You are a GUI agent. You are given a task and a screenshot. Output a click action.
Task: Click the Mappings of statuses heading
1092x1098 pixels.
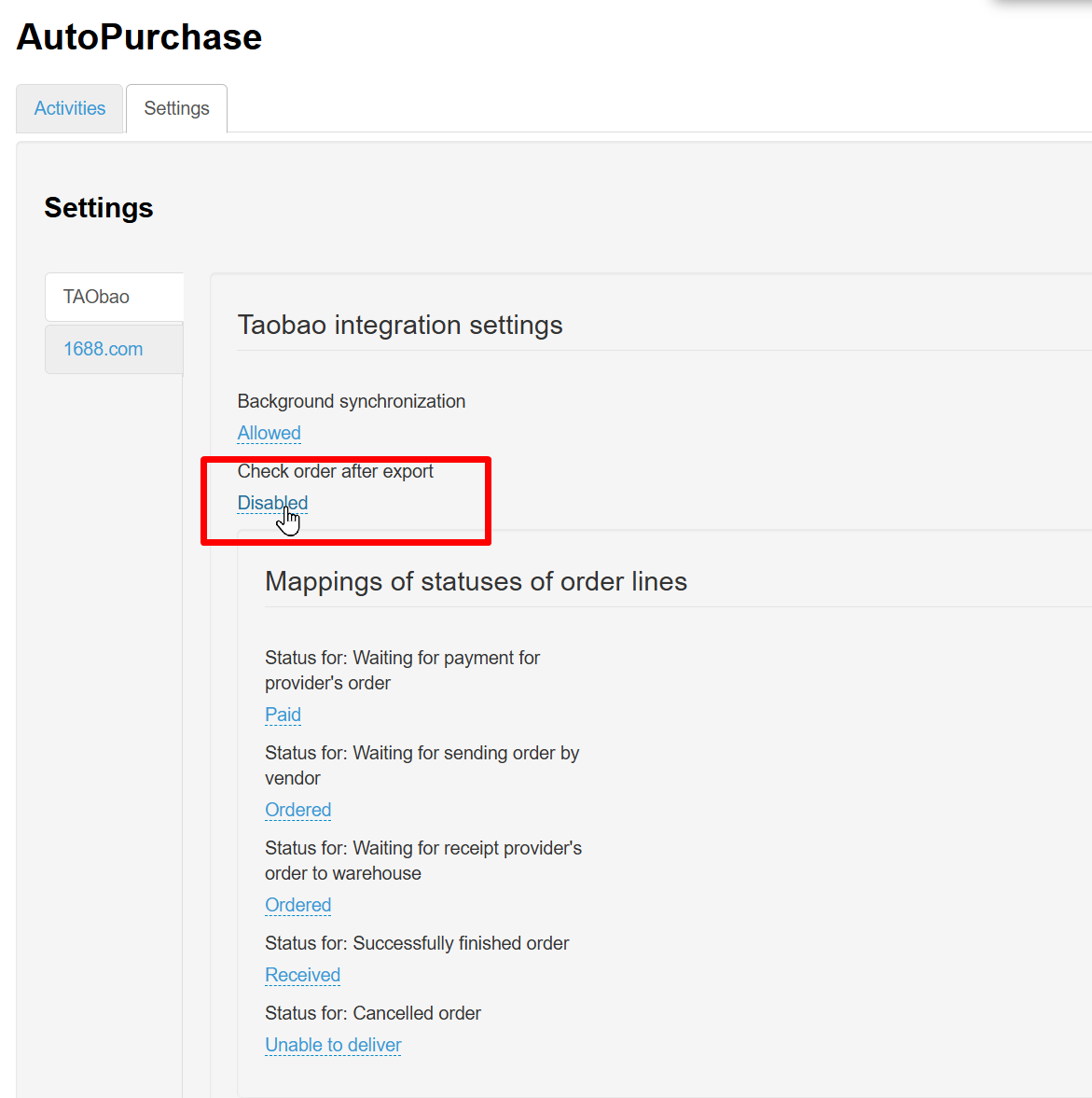pos(476,581)
